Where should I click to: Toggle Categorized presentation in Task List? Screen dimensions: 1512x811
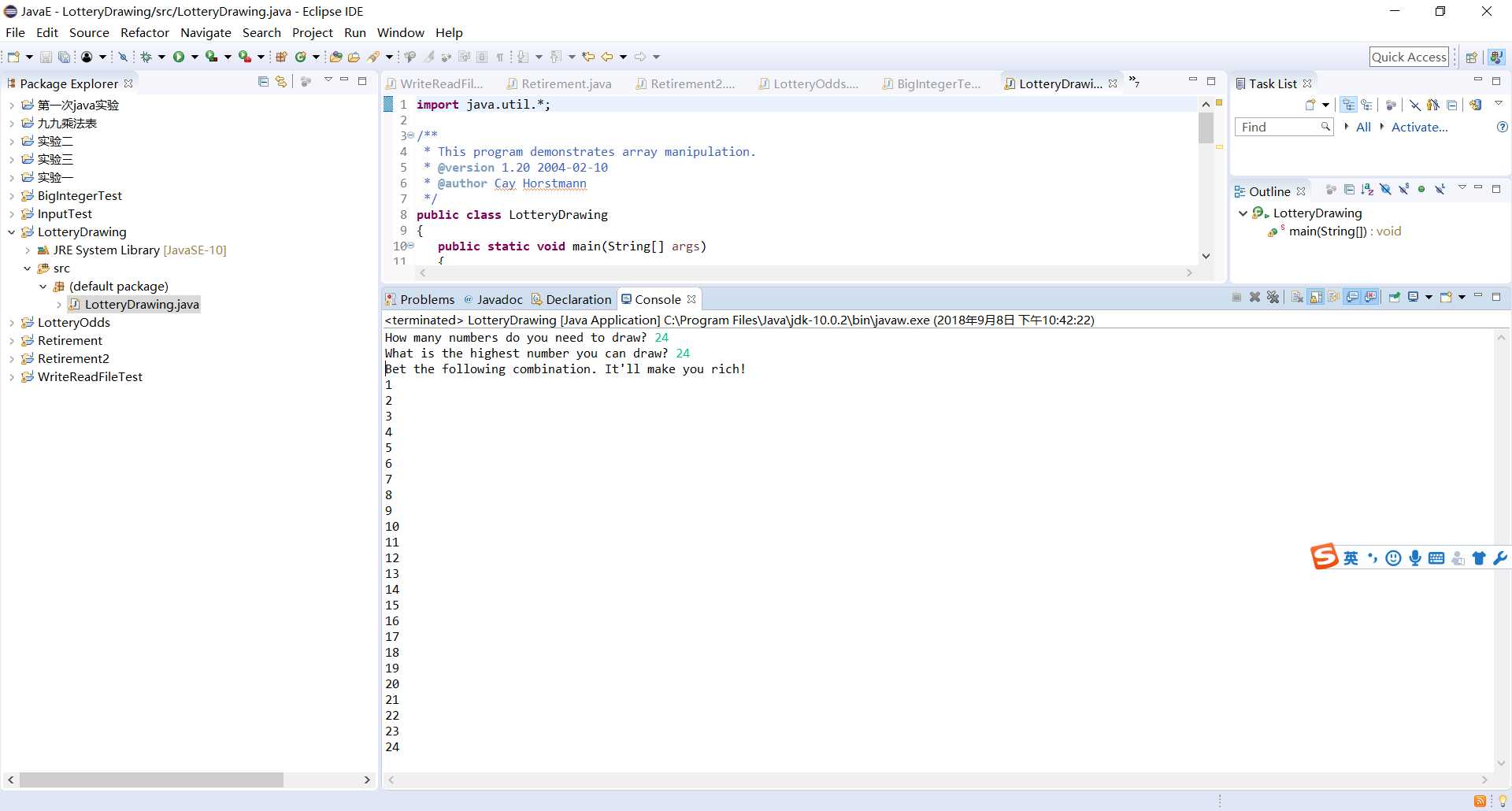coord(1349,105)
